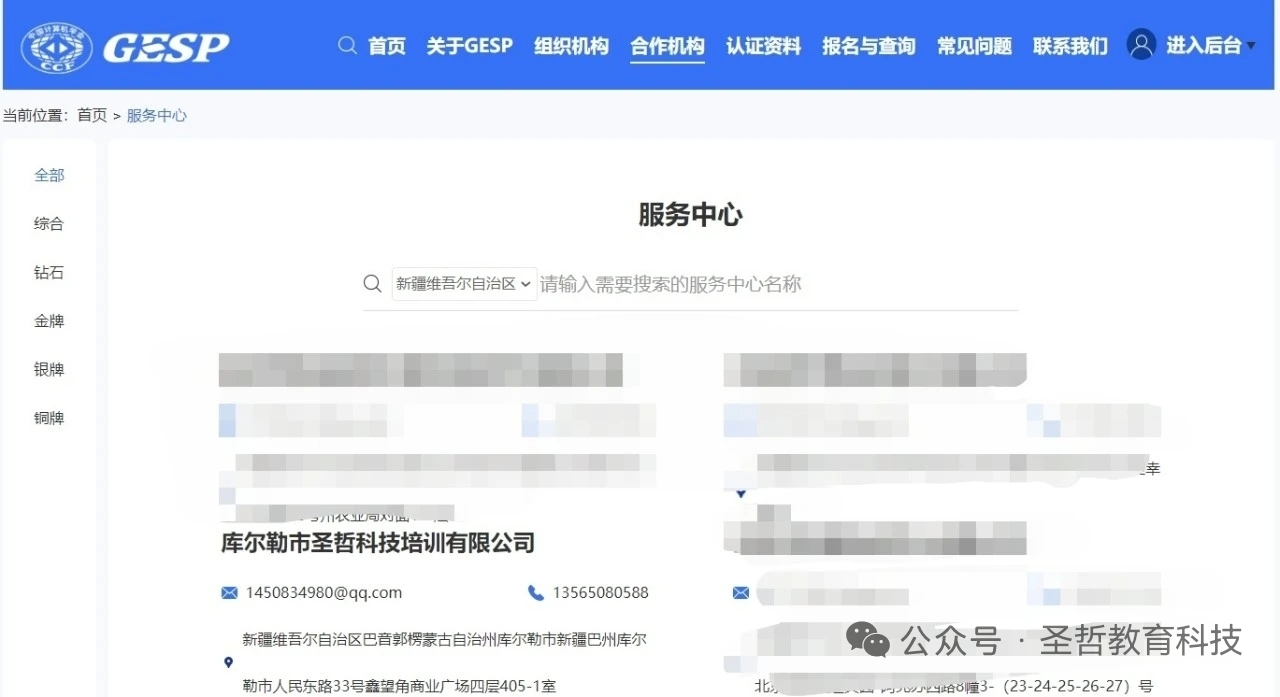Click the 库尔勒市圣哲科技培训有限公司 title
1280x697 pixels.
coord(378,543)
